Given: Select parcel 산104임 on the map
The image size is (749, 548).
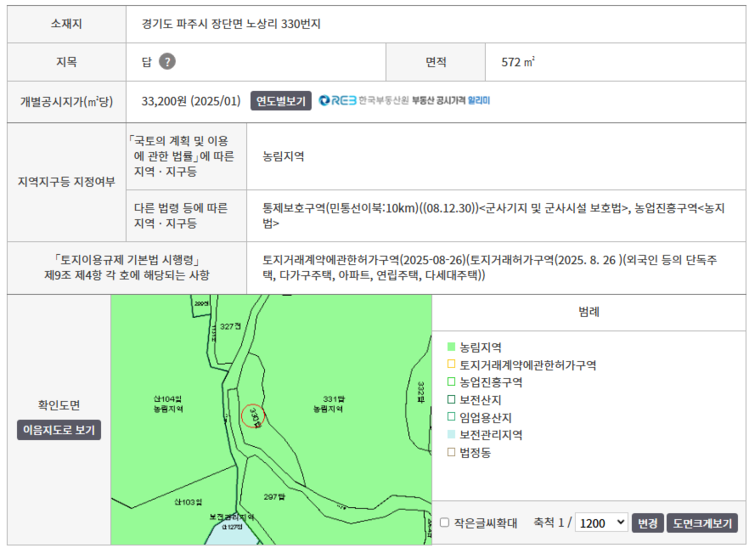Looking at the screenshot, I should tap(168, 399).
